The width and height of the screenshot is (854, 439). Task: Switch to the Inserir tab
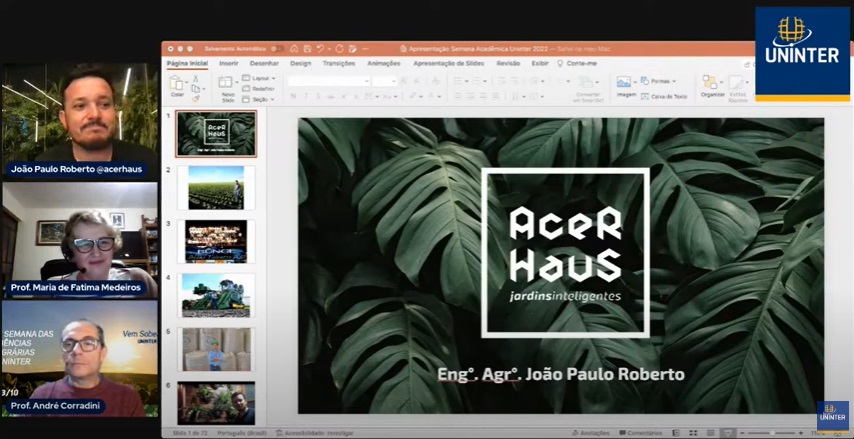click(229, 63)
